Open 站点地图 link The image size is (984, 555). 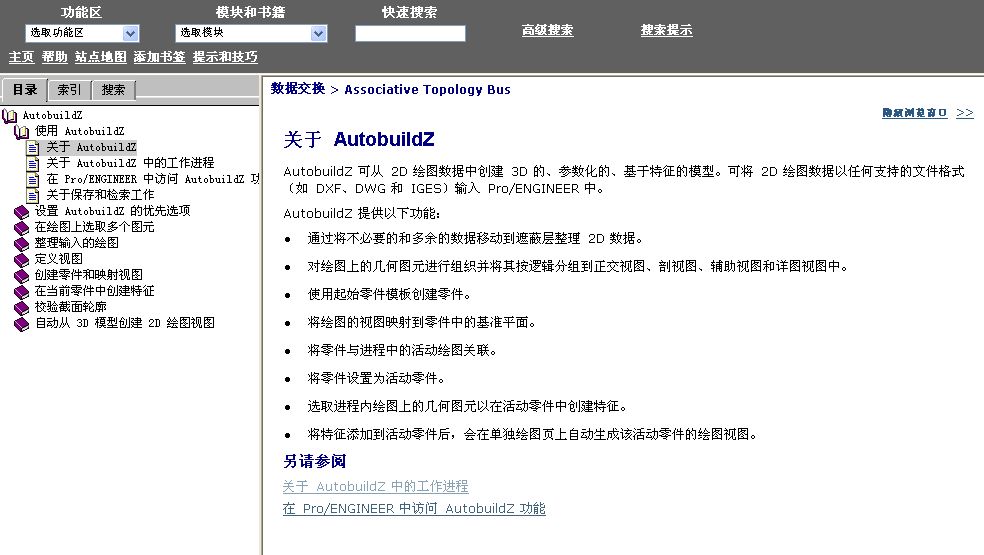pos(100,57)
